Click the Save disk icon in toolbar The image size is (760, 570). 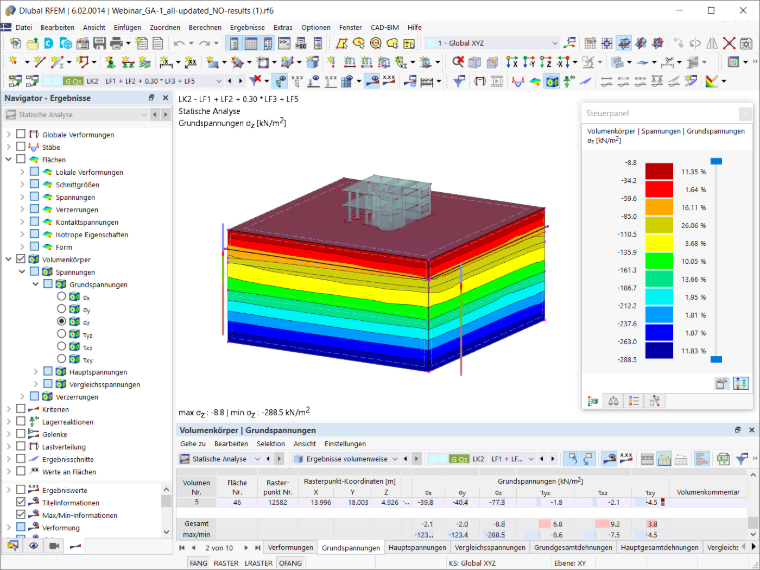[x=99, y=43]
